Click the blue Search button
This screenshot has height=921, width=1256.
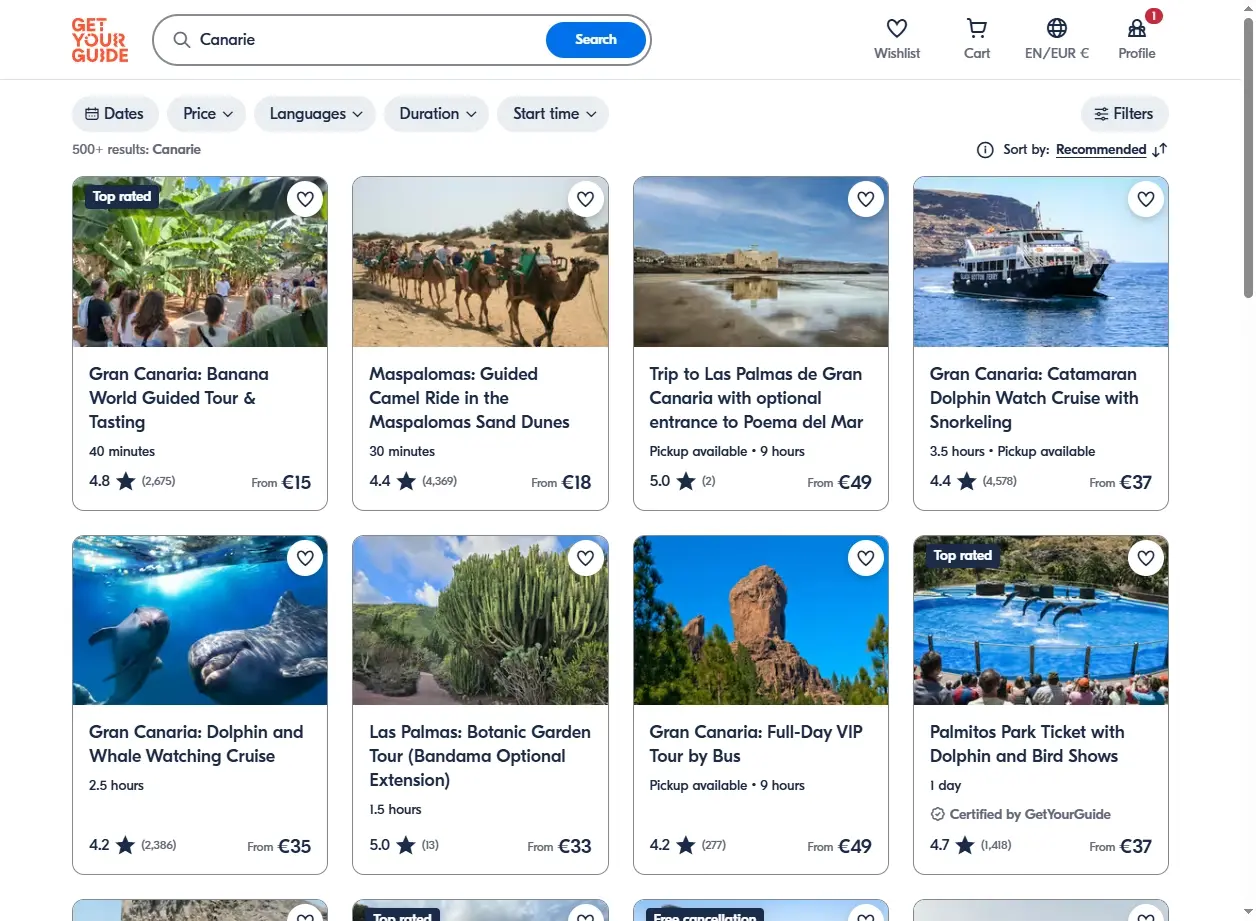[x=596, y=40]
